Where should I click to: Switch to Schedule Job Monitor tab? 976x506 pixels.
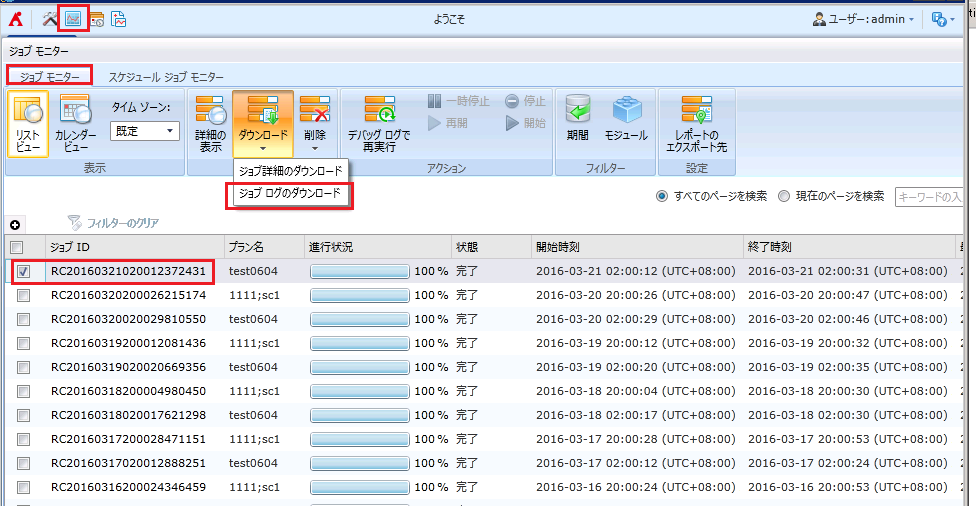pos(166,77)
